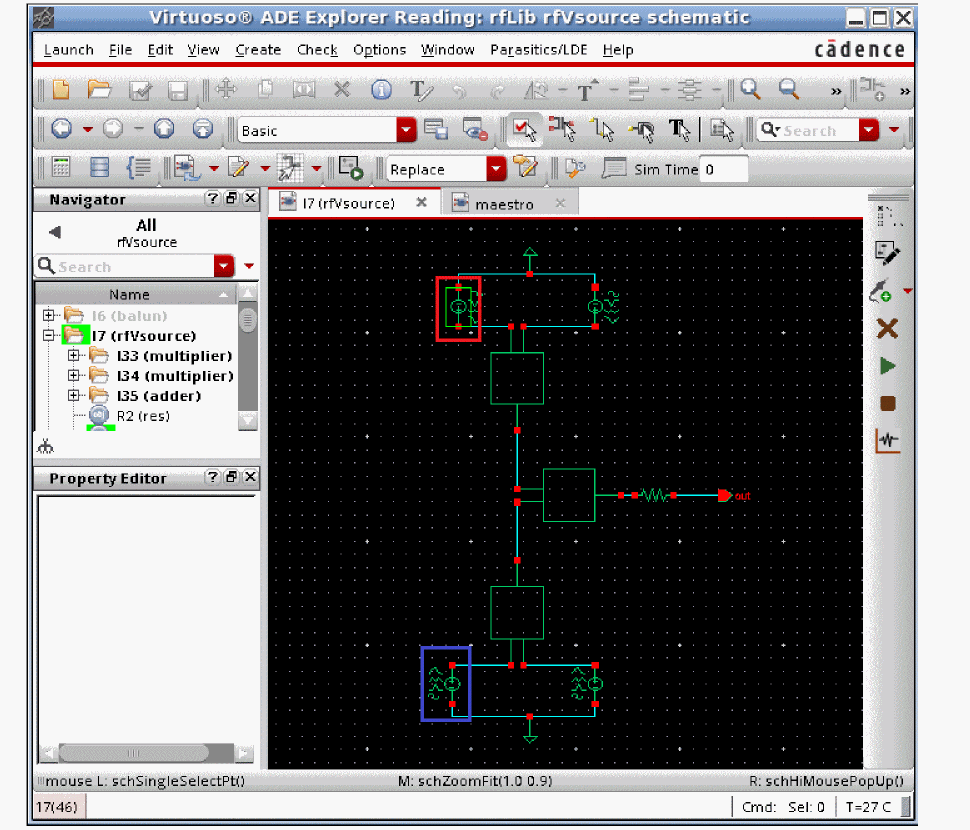
Task: Switch to the maestro tab
Action: [504, 204]
